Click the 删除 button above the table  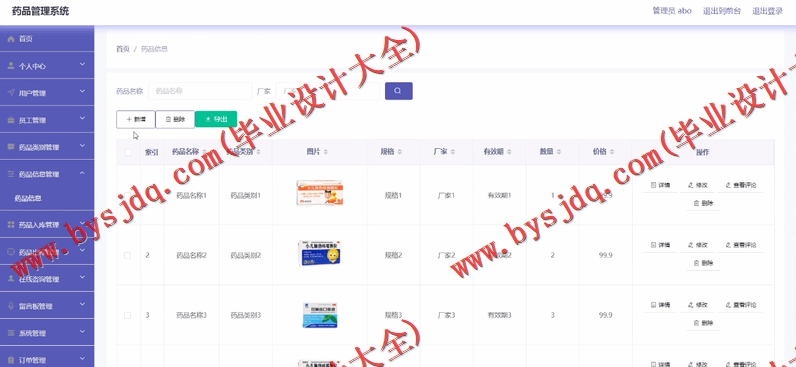pos(175,119)
